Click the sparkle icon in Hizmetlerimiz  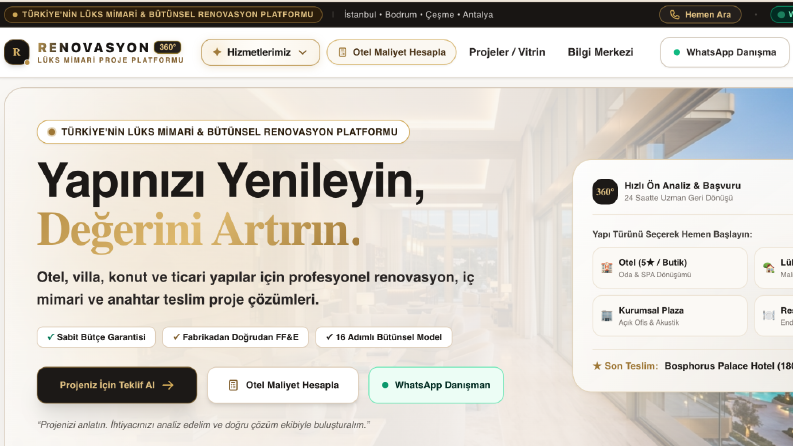tap(217, 52)
